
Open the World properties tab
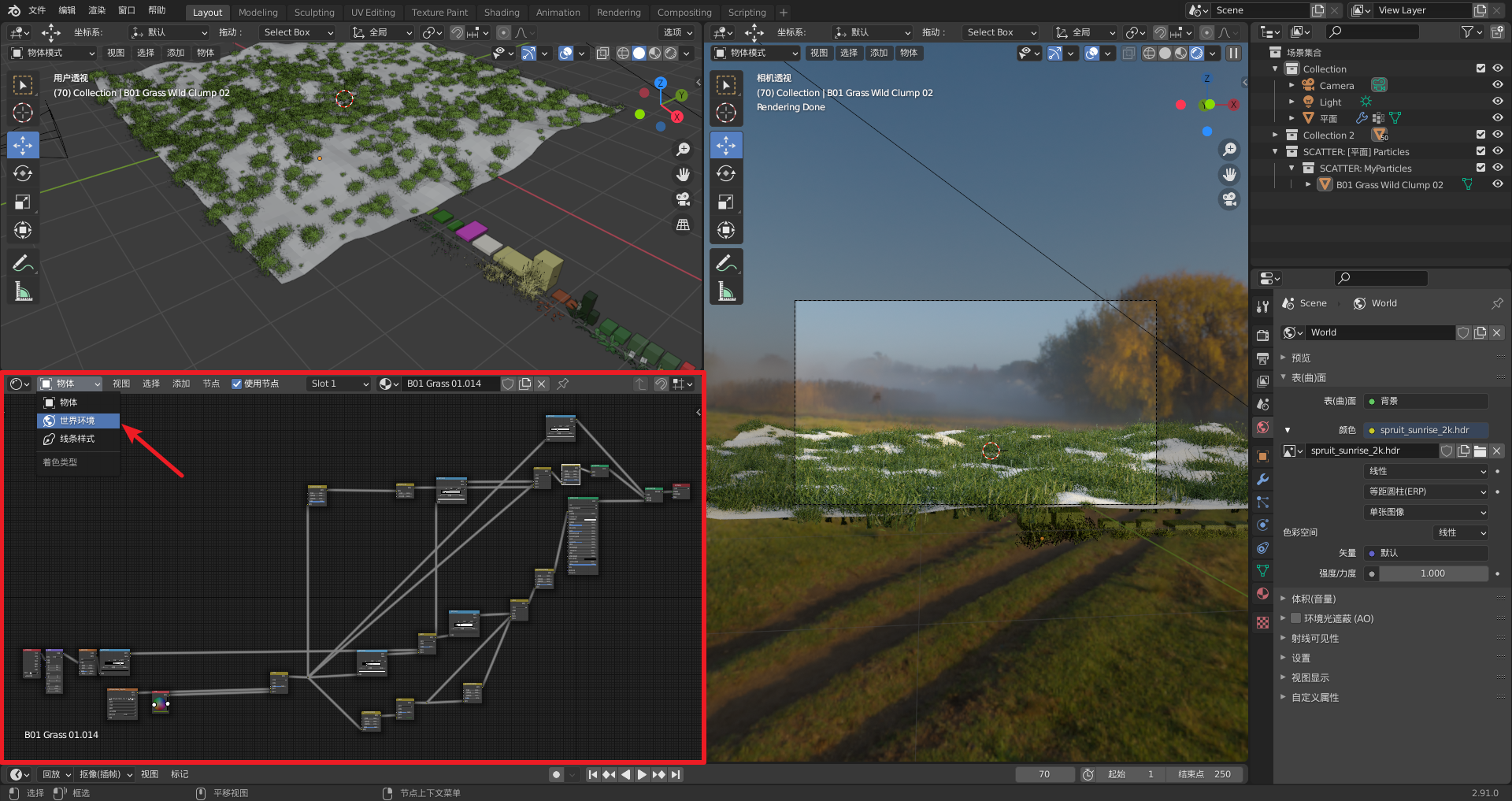pos(1262,427)
